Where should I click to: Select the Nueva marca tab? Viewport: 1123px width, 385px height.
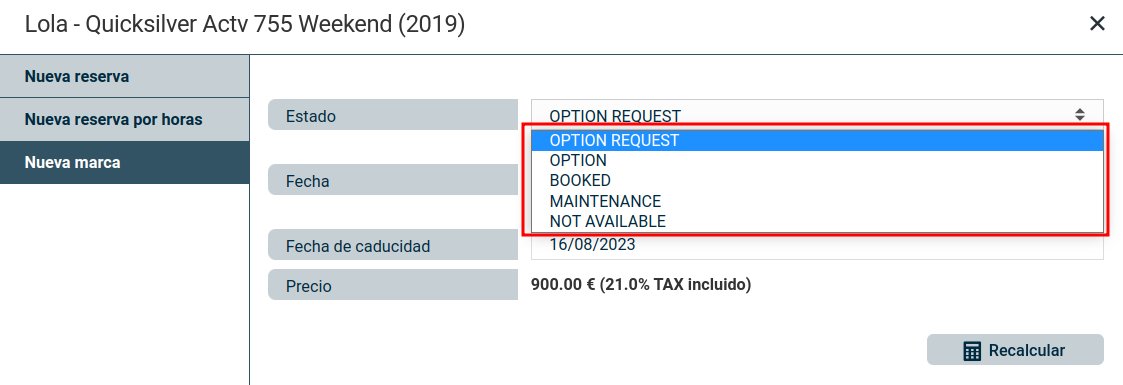[x=125, y=162]
